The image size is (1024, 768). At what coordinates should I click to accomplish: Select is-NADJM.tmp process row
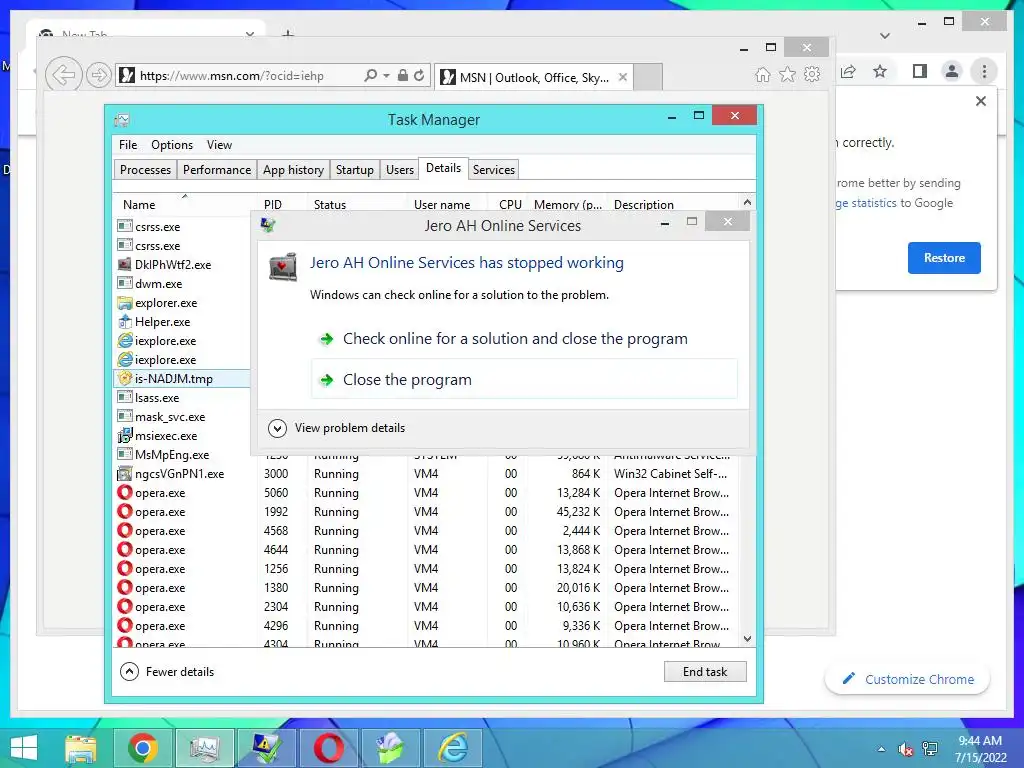coord(183,379)
